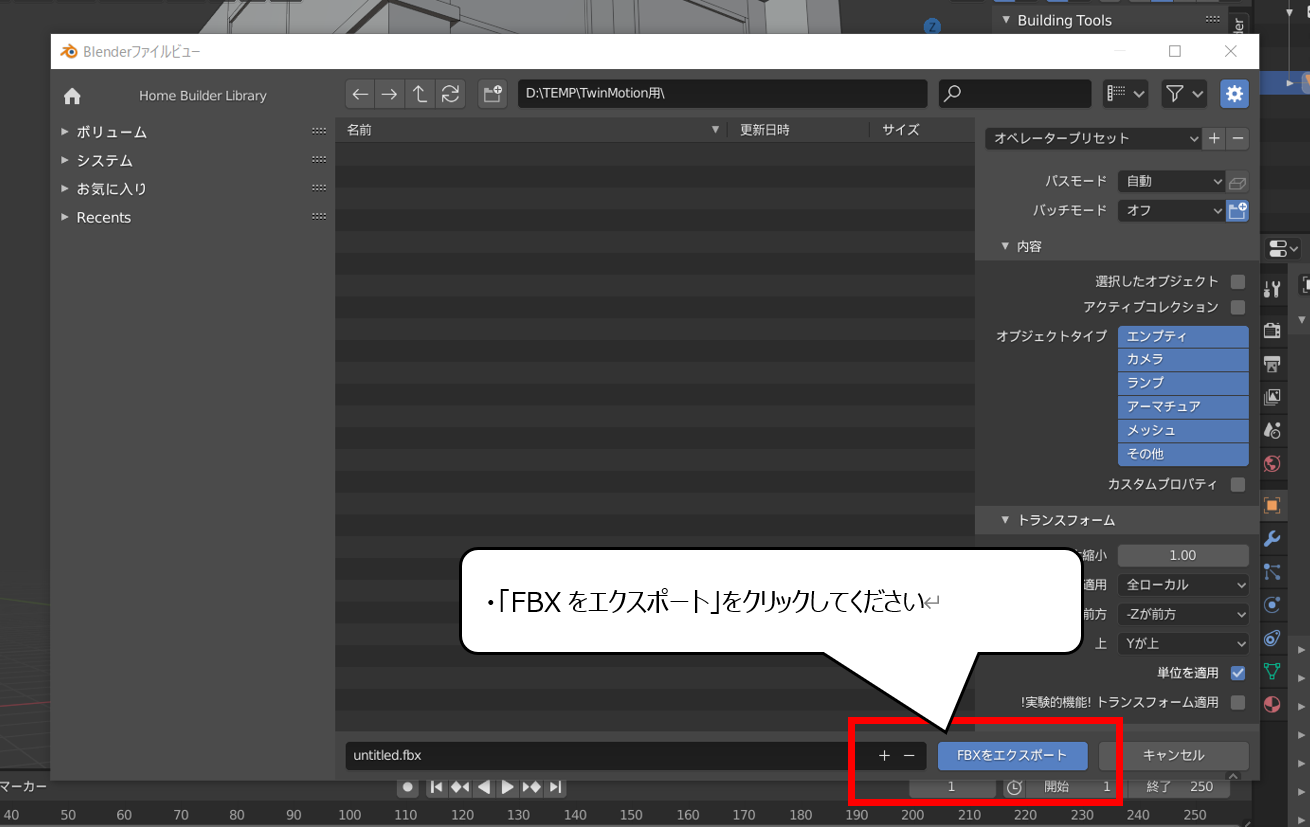This screenshot has width=1310, height=827.
Task: Refresh the file list
Action: click(451, 94)
